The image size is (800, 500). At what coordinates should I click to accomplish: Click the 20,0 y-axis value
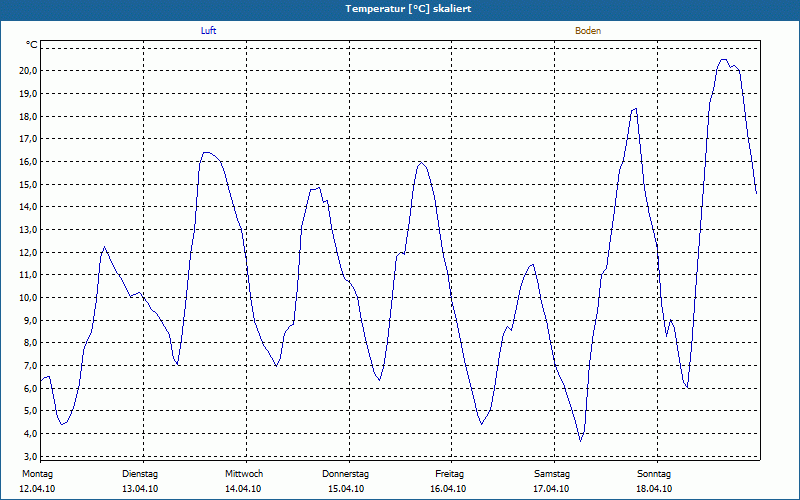(x=29, y=70)
